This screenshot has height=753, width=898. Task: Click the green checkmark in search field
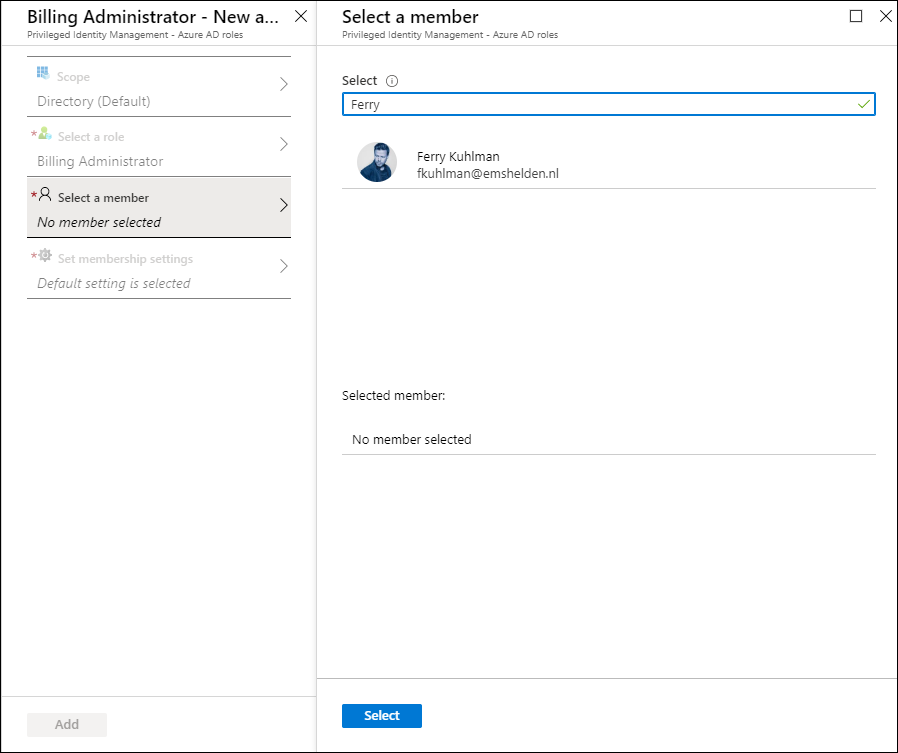(x=864, y=104)
